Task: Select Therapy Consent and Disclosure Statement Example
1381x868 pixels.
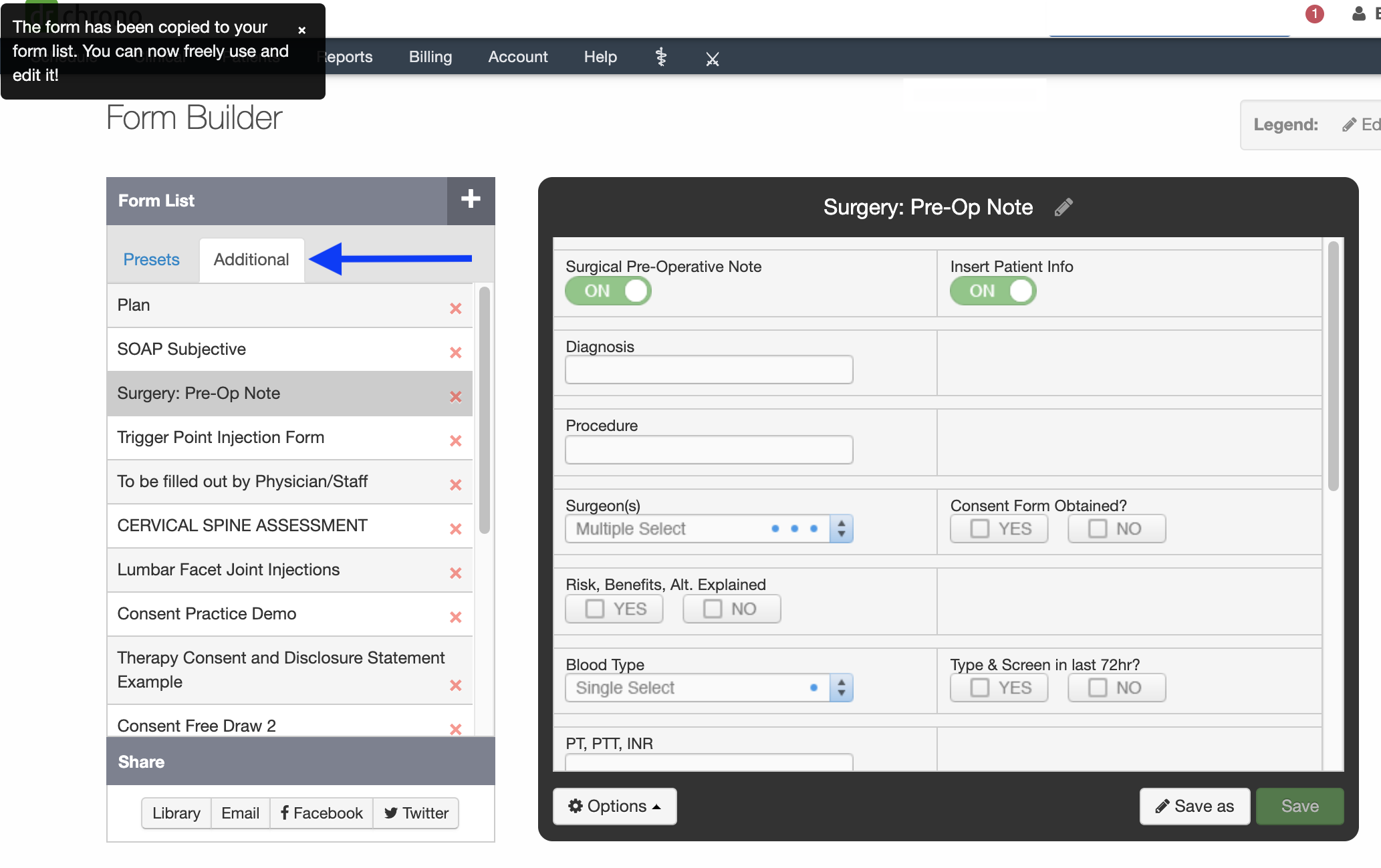Action: point(289,670)
